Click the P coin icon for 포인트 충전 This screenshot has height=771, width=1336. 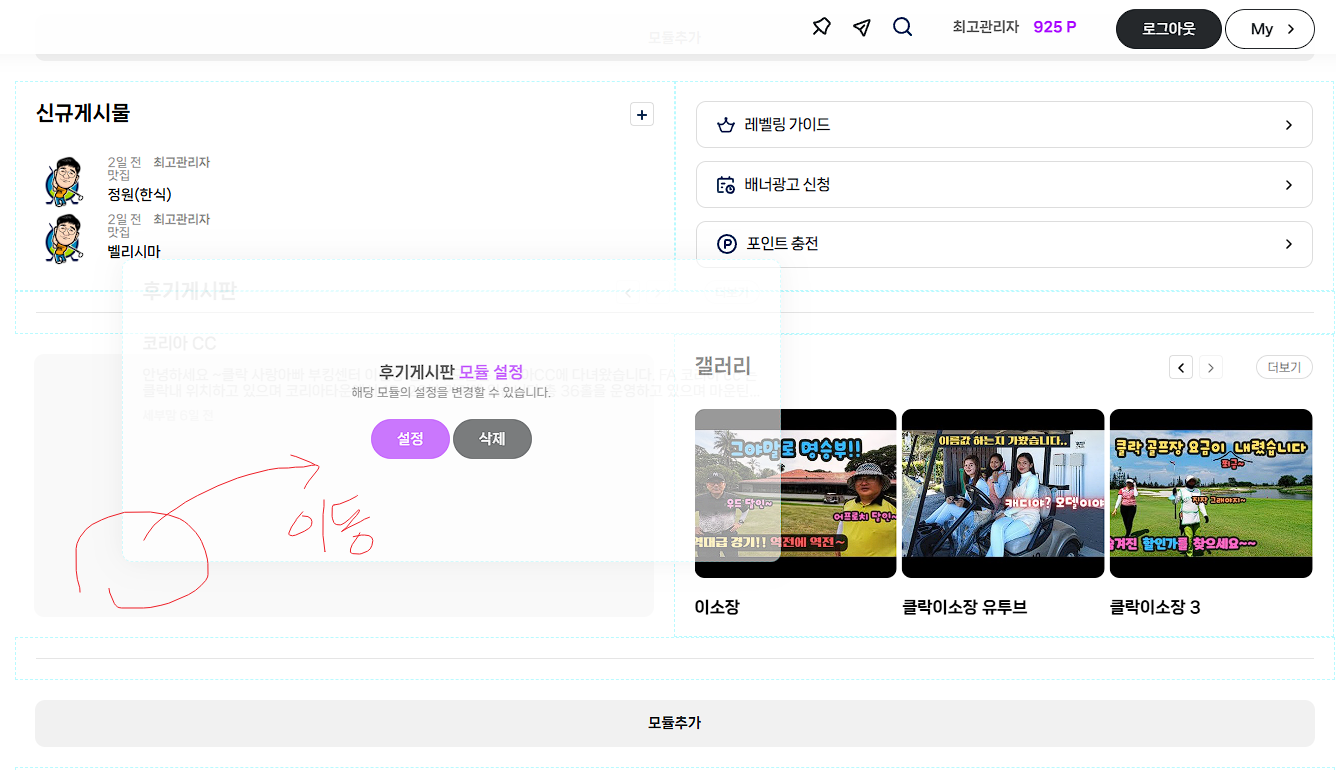pos(727,244)
